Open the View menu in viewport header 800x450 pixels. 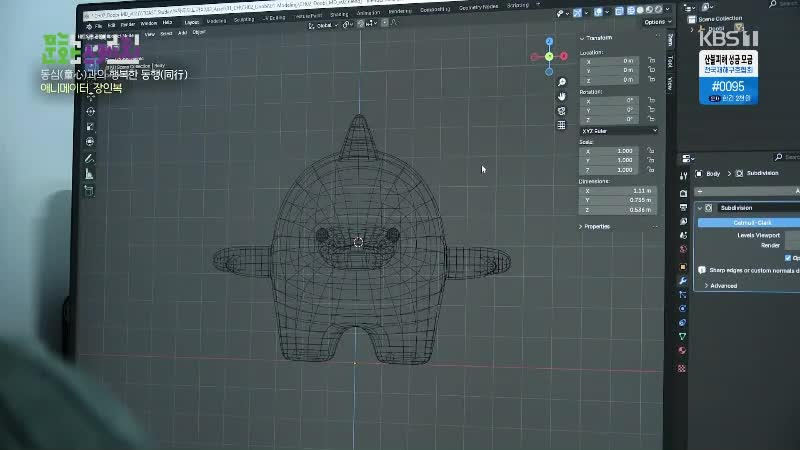149,35
